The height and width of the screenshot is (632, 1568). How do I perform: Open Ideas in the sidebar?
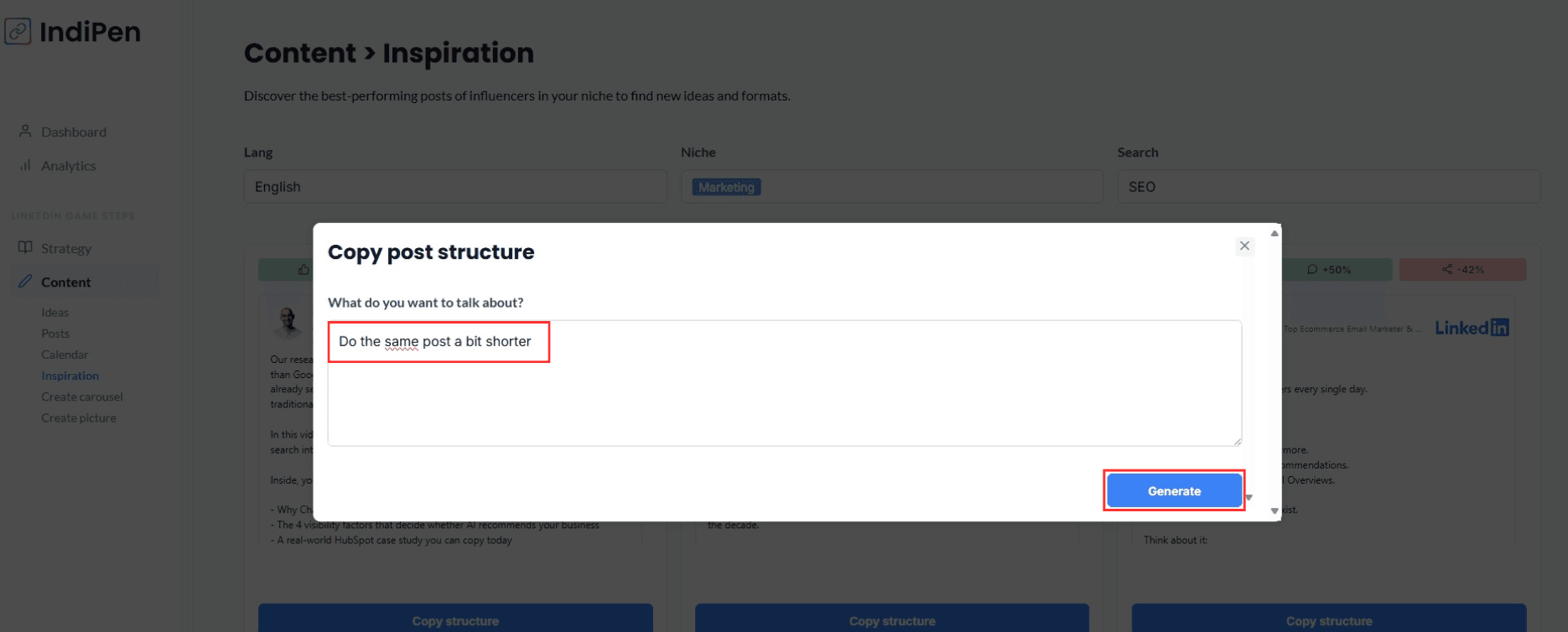point(55,313)
